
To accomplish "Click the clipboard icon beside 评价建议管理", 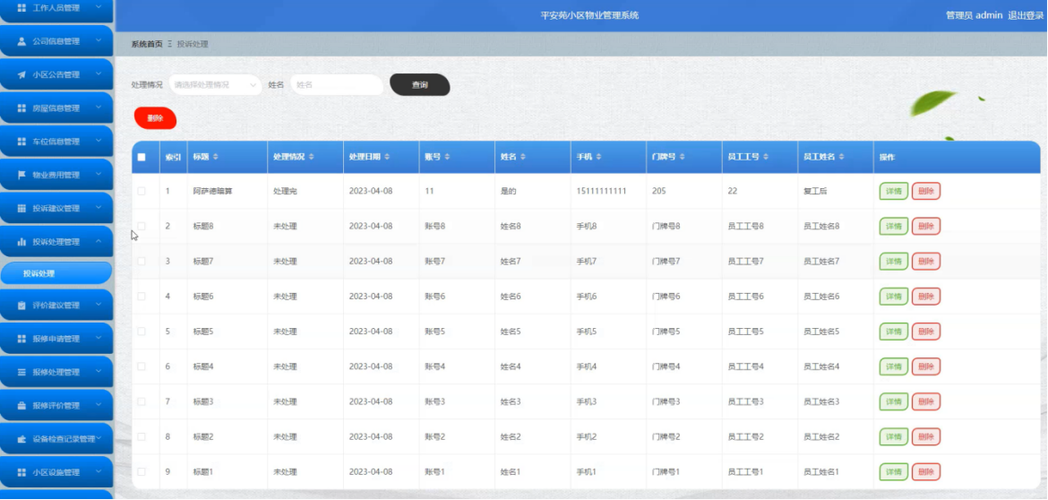I will pyautogui.click(x=21, y=305).
